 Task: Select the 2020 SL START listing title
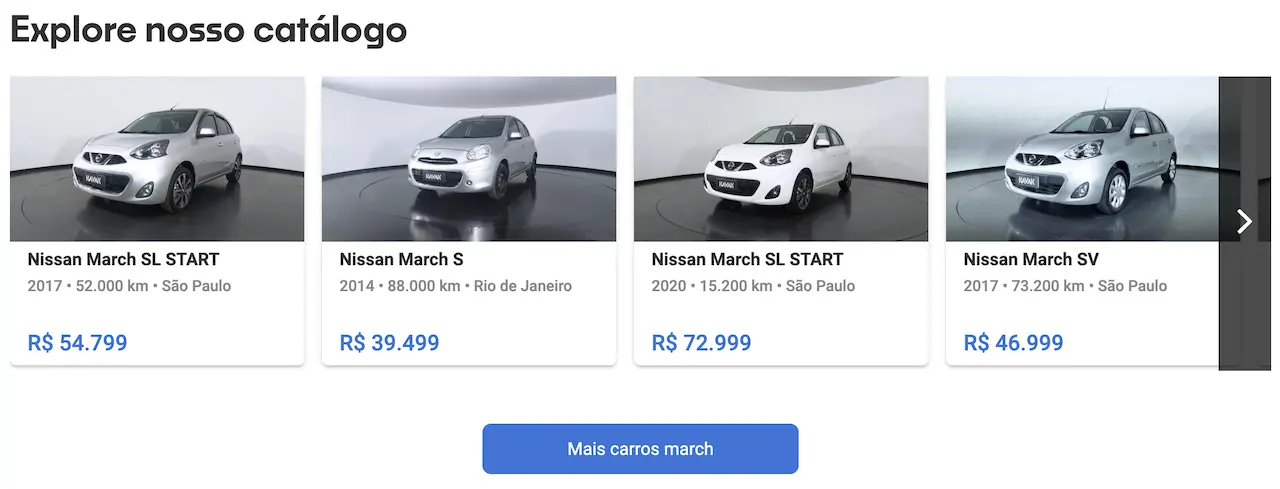(x=747, y=260)
